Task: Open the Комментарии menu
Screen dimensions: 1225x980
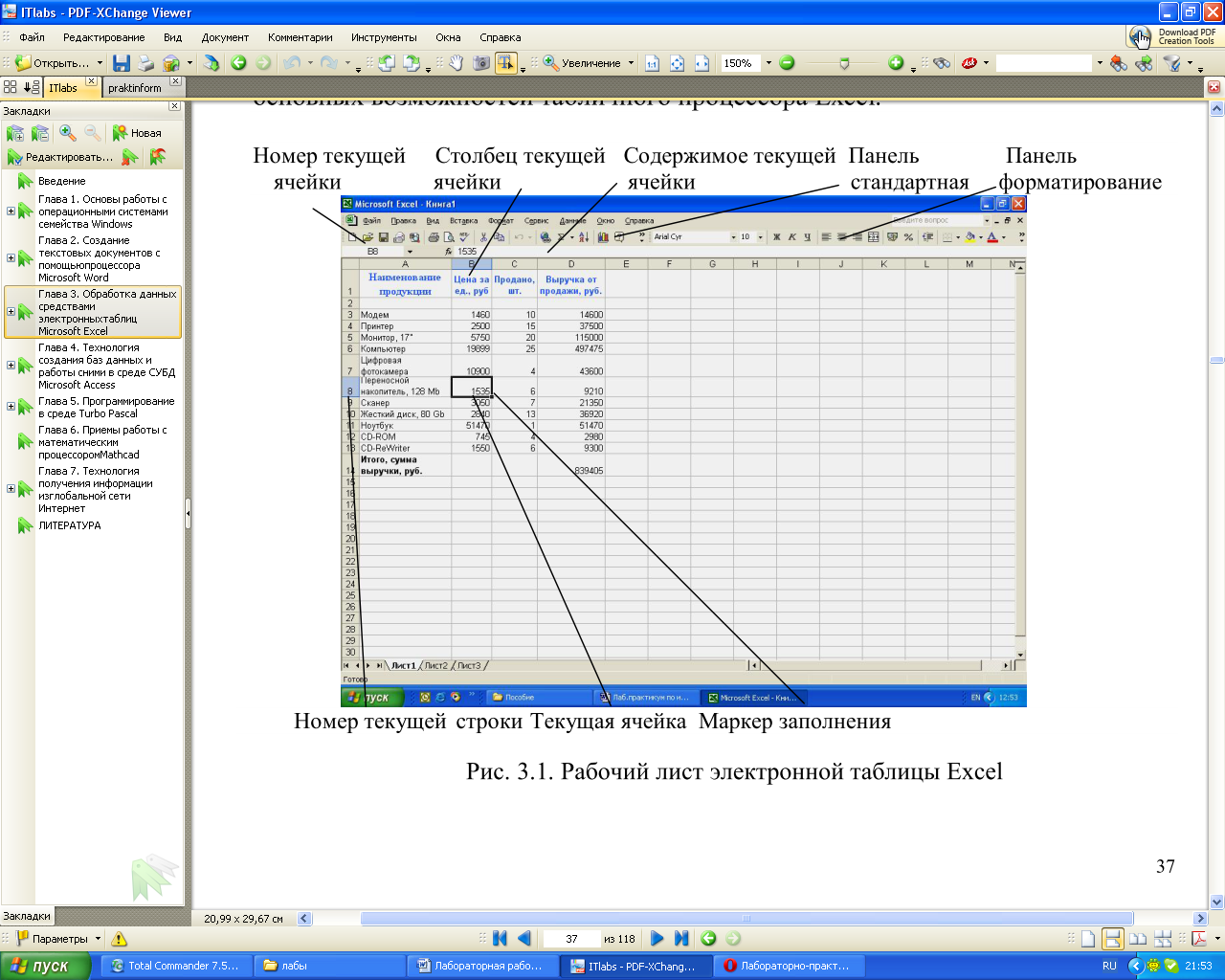Action: [x=301, y=37]
